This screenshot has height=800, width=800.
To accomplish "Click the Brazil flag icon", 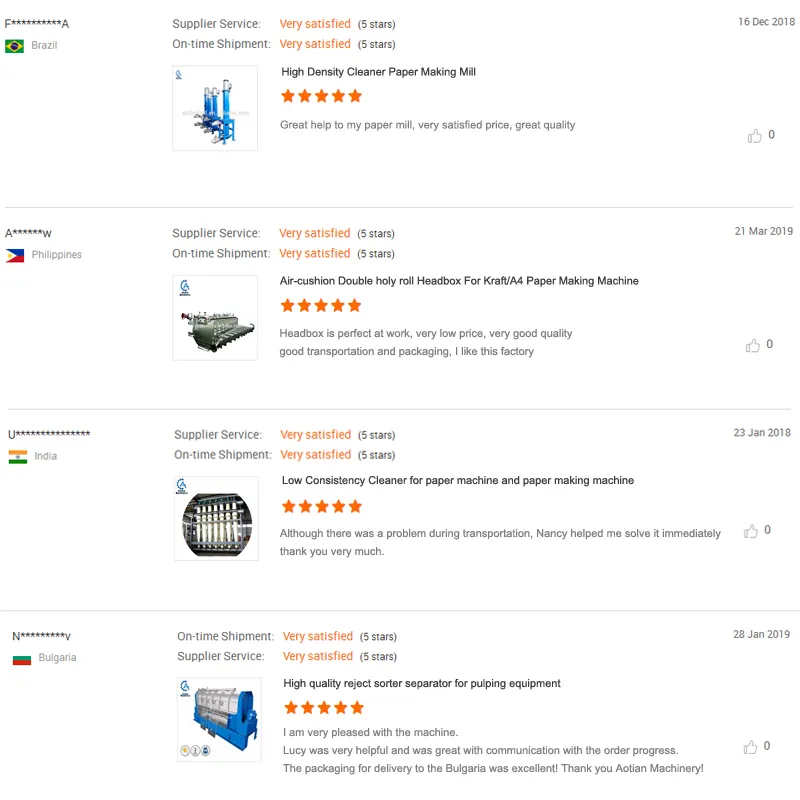I will [15, 46].
